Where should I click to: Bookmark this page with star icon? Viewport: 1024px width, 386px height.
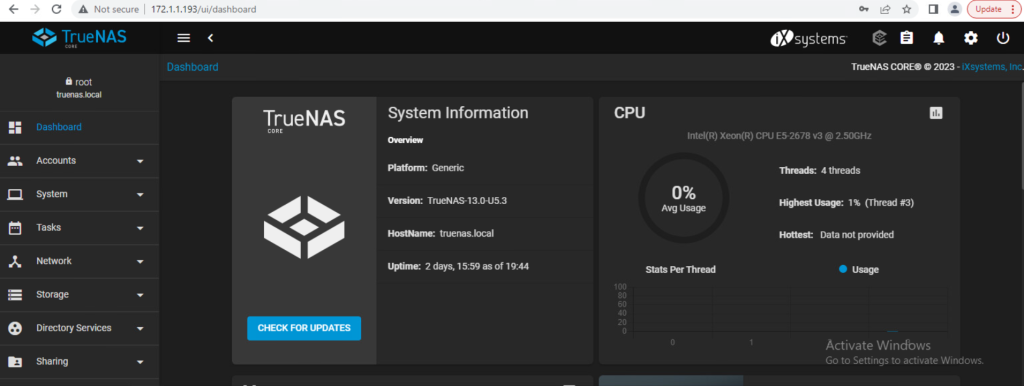(x=906, y=9)
